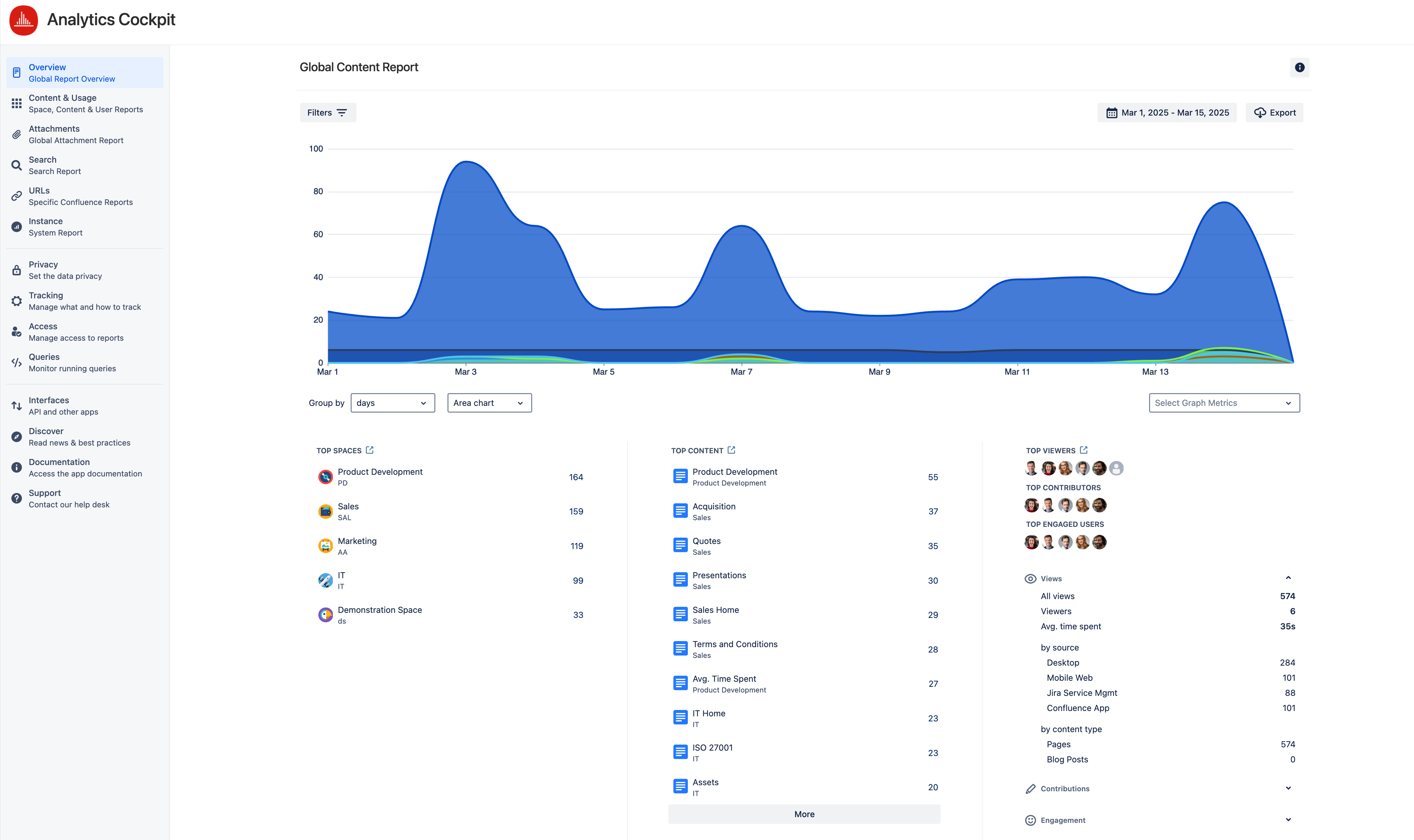Click the Queries code icon in sidebar

coord(16,362)
